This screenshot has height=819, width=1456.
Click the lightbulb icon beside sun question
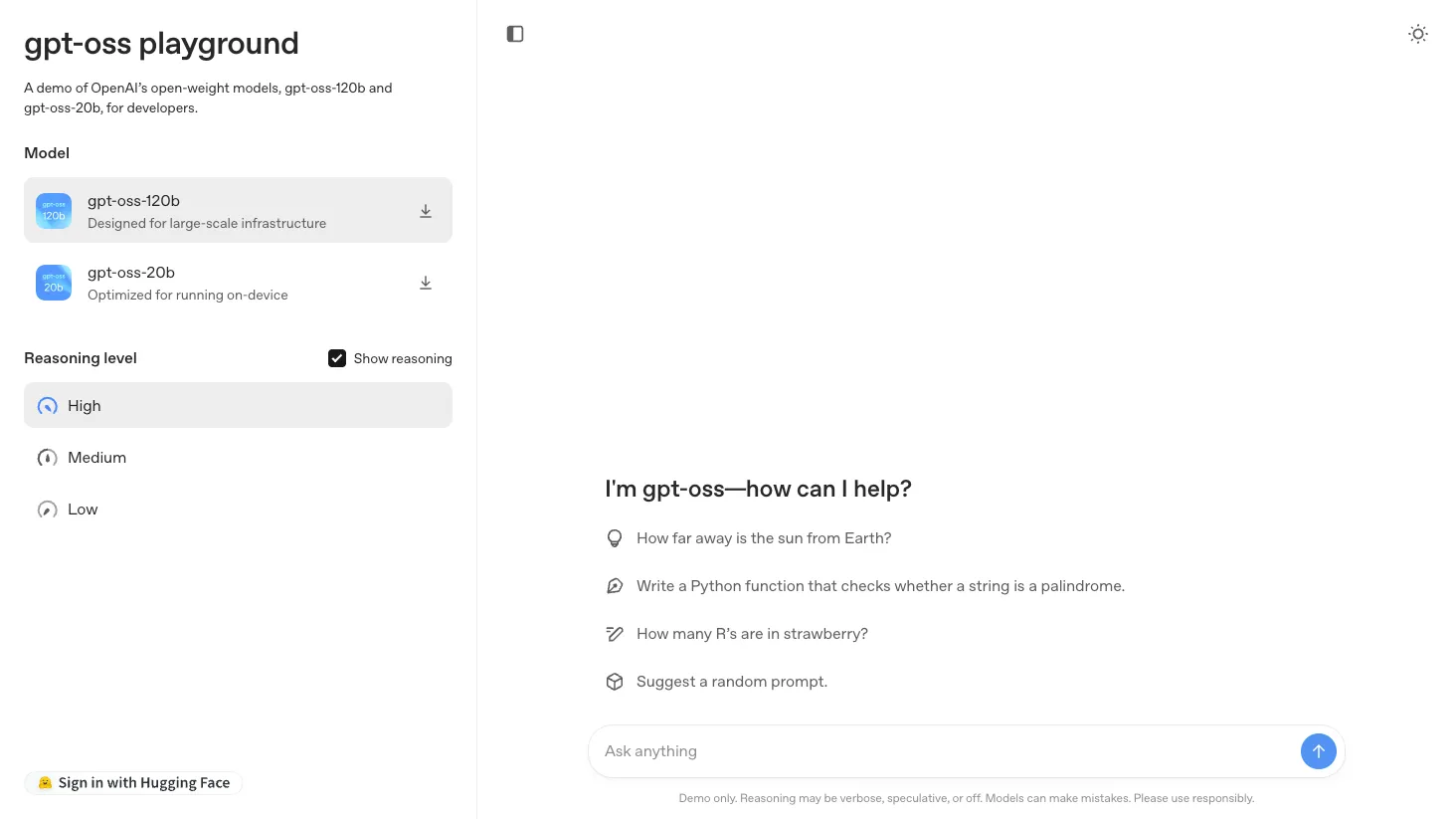615,538
